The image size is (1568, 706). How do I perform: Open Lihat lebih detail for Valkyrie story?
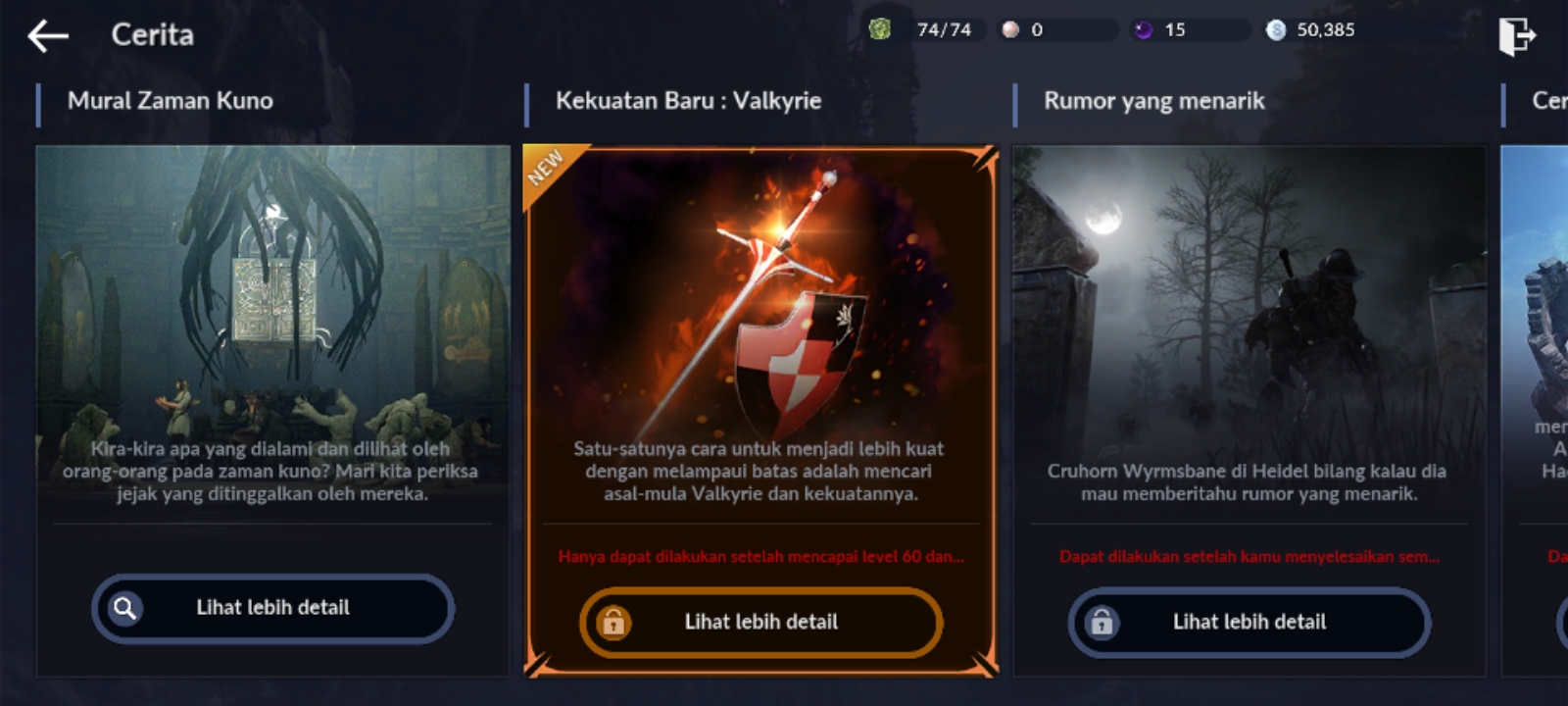coord(760,622)
